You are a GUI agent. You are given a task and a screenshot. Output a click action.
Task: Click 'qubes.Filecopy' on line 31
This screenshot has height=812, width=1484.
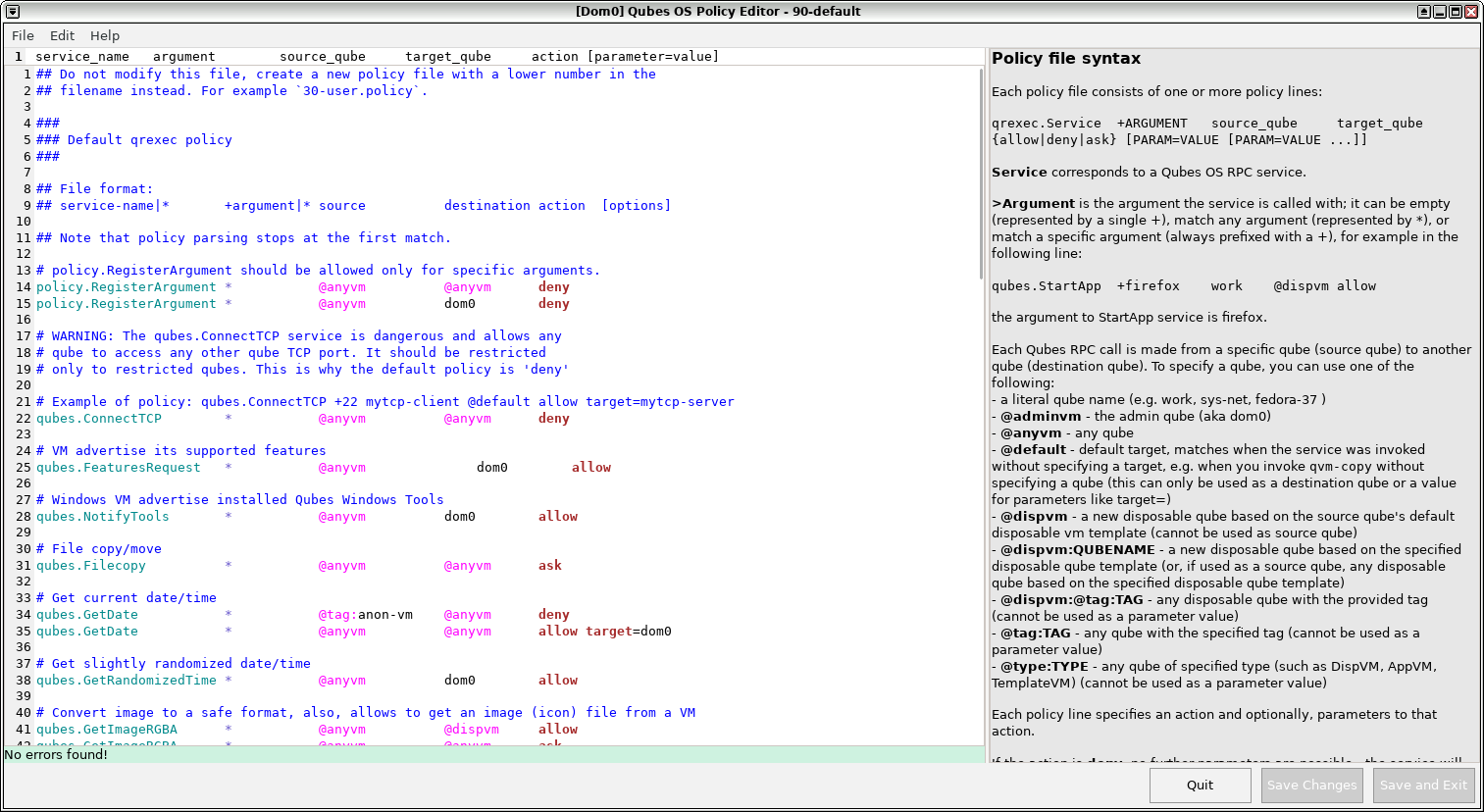pyautogui.click(x=91, y=565)
